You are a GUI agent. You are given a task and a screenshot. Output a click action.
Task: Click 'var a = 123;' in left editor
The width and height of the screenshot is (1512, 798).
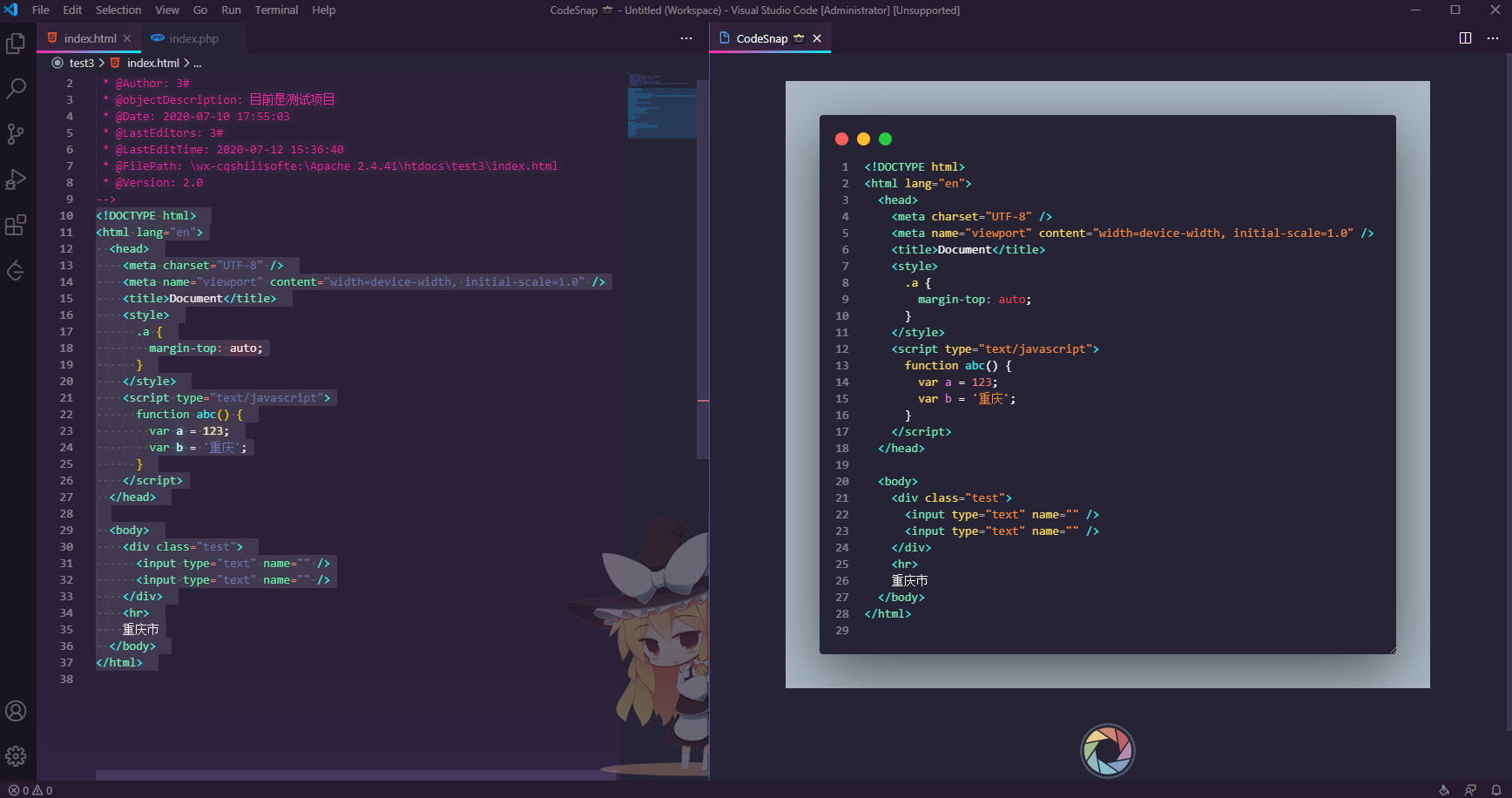(x=189, y=430)
